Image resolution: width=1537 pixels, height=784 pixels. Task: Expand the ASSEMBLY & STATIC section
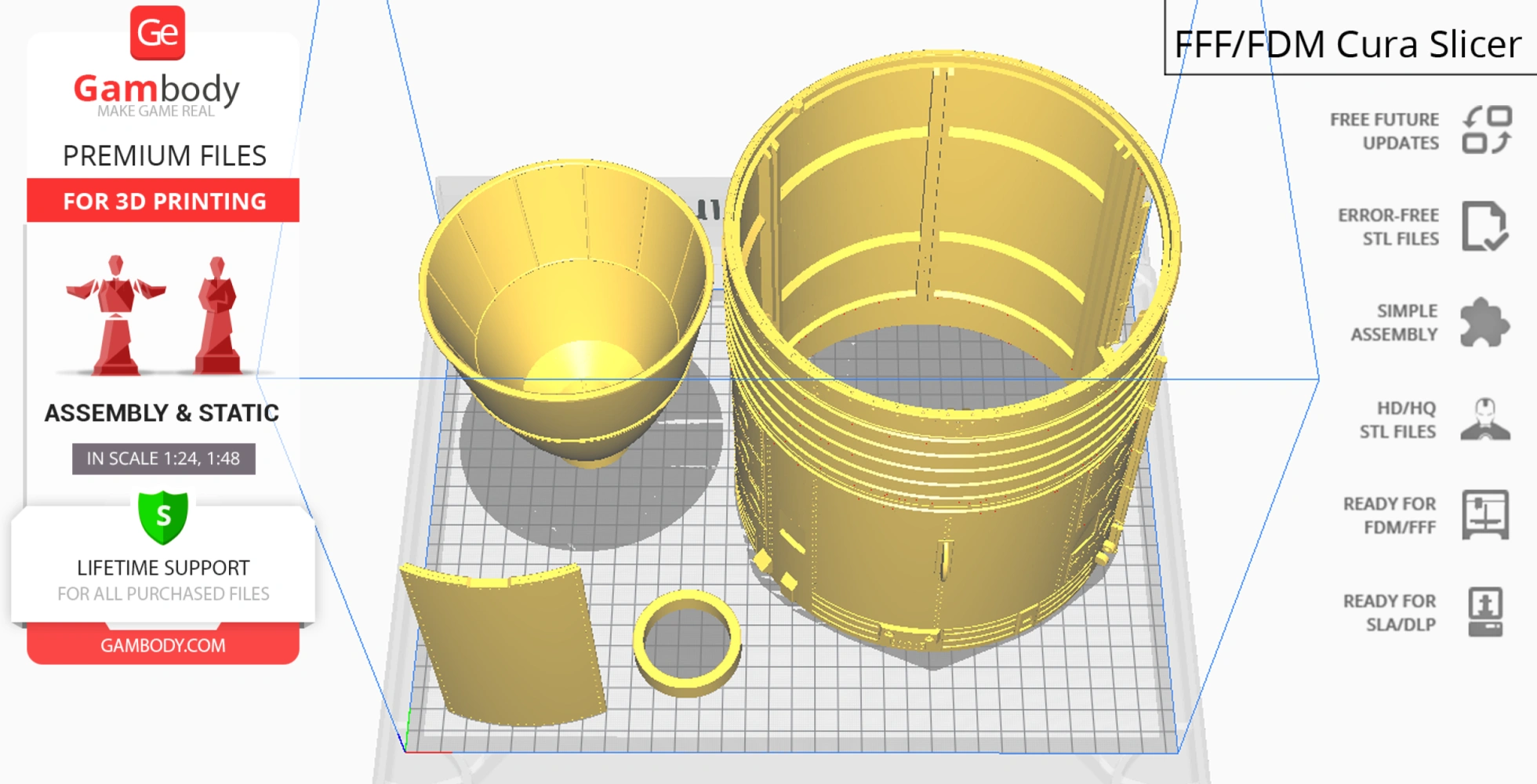coord(162,413)
